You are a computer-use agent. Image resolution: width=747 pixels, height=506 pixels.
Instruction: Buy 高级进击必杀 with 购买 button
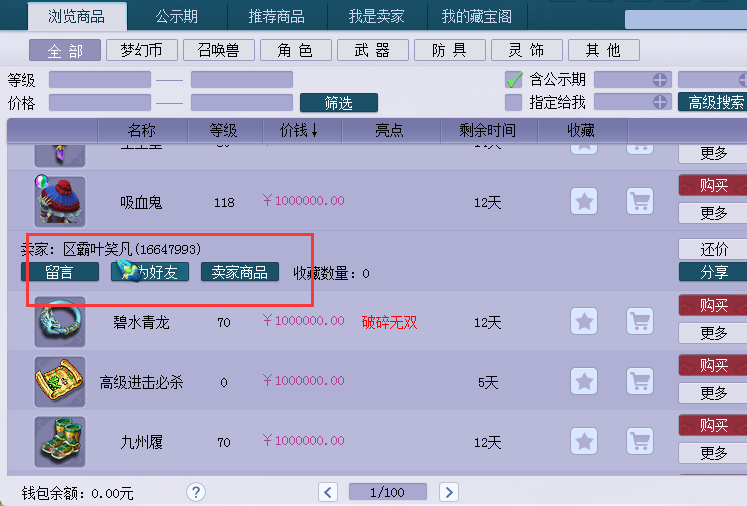click(713, 365)
